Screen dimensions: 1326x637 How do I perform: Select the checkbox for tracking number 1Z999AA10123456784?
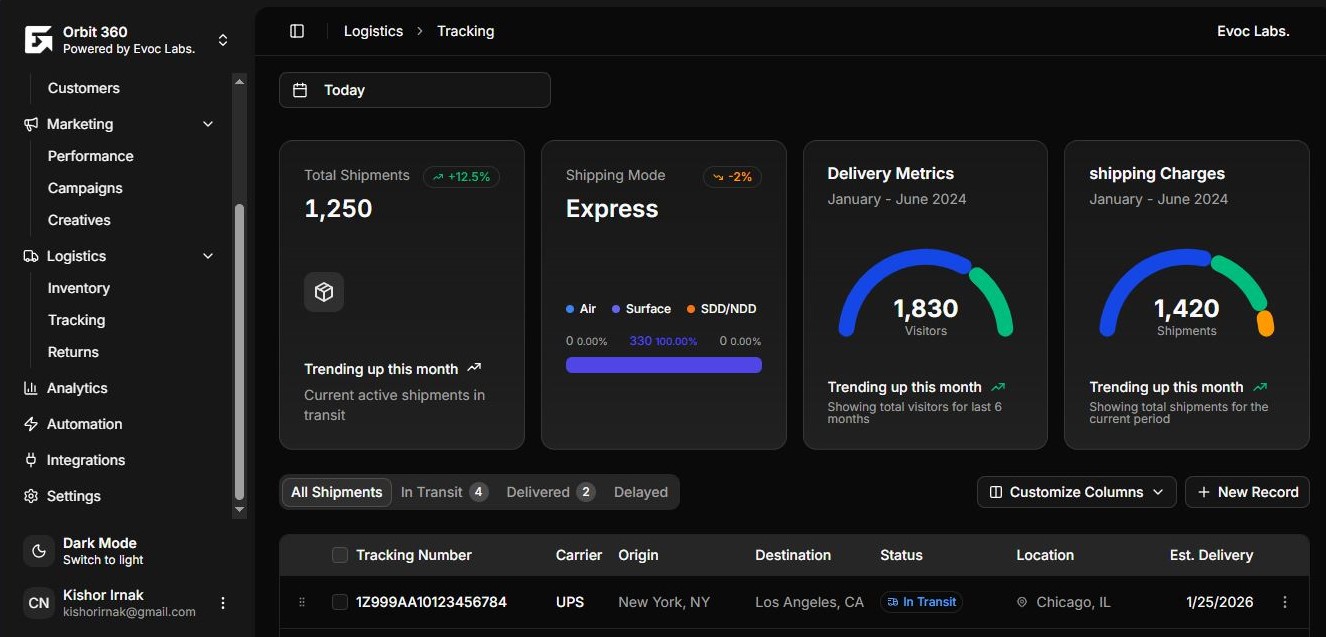click(340, 602)
